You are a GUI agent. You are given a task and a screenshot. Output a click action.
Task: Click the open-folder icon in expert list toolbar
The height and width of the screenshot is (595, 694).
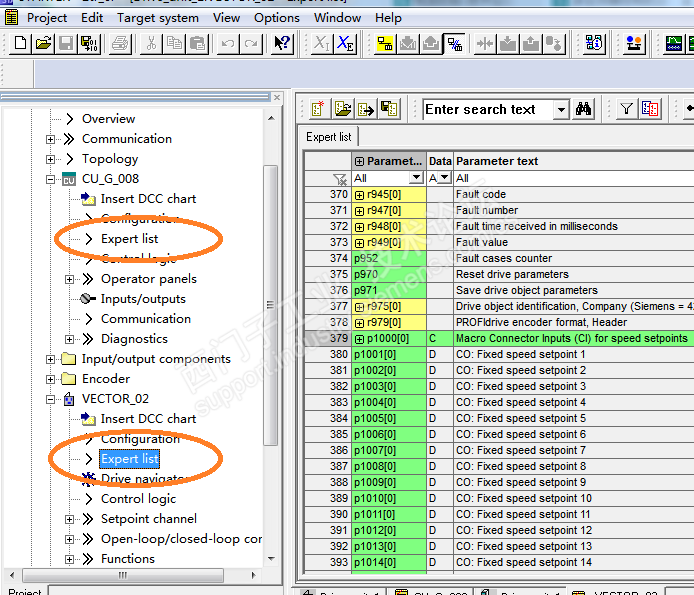coord(343,108)
